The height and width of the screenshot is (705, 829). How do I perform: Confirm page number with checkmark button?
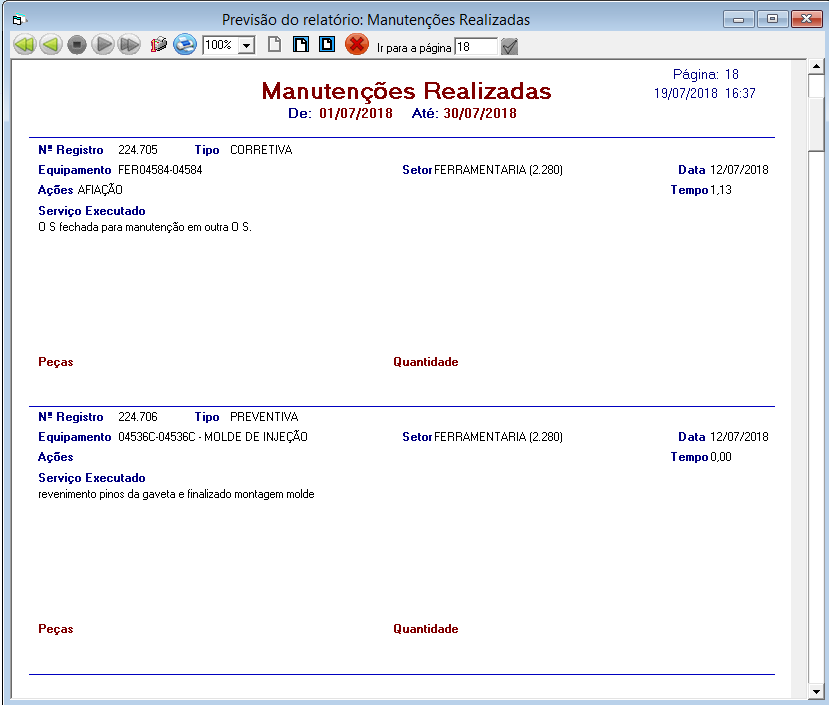510,47
